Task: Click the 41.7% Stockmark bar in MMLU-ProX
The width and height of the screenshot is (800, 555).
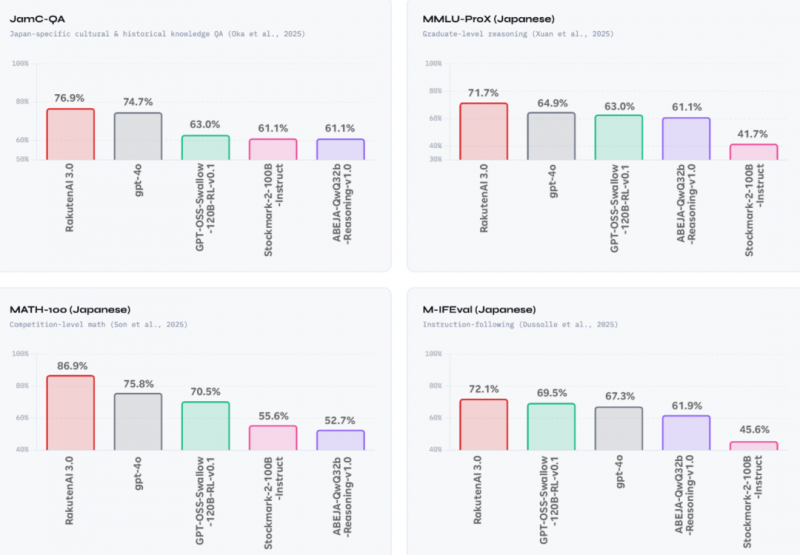Action: coord(753,152)
